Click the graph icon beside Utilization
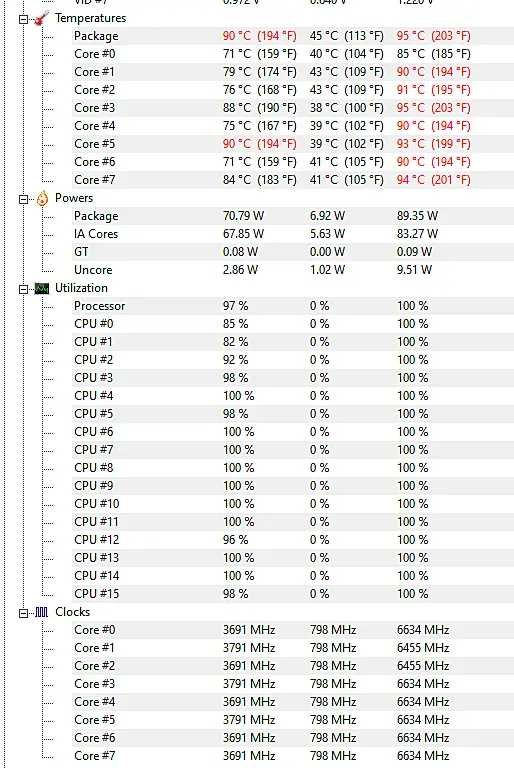The image size is (514, 768). pyautogui.click(x=42, y=288)
